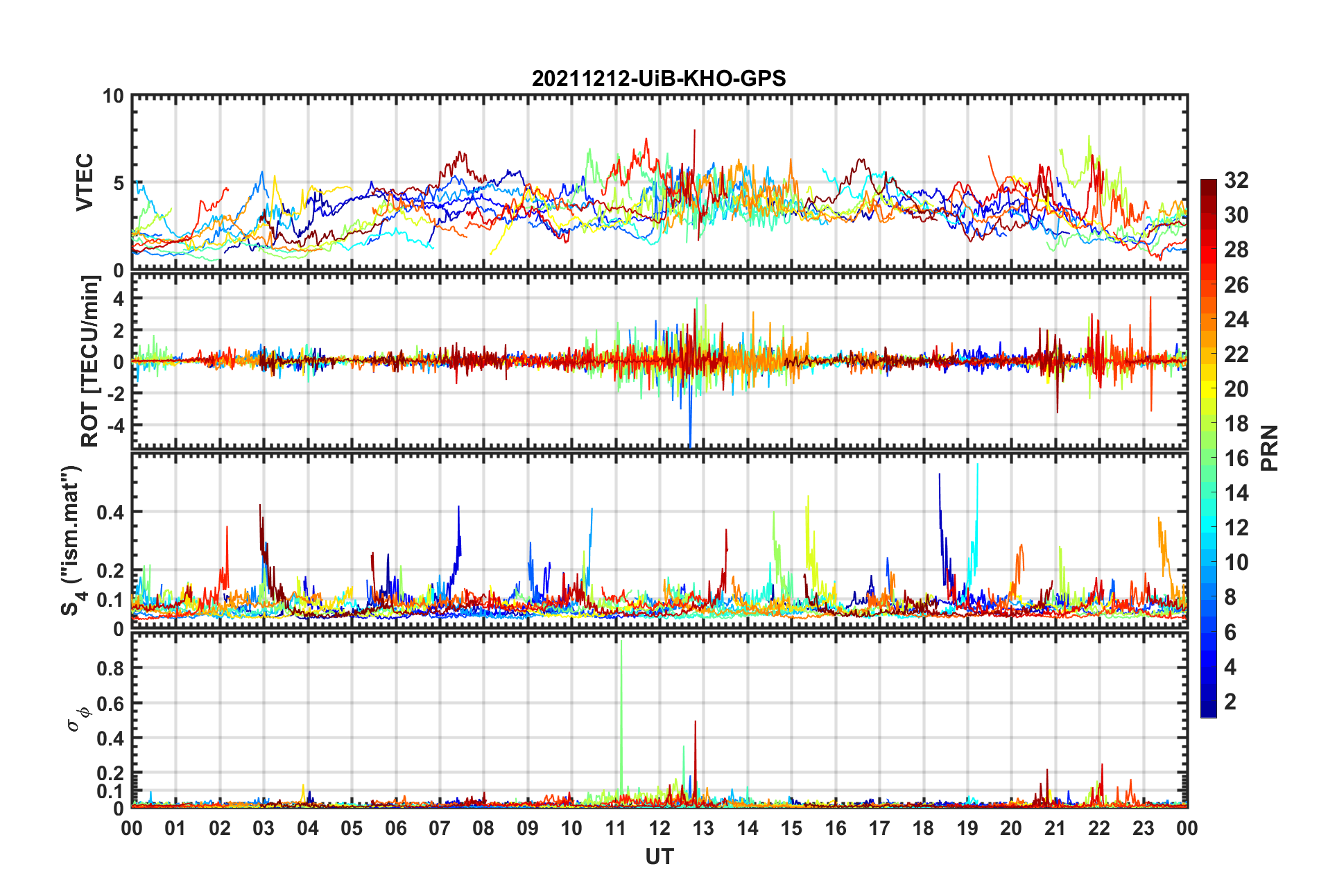This screenshot has height=896, width=1319.
Task: Click the UT x-axis label
Action: pos(659,857)
